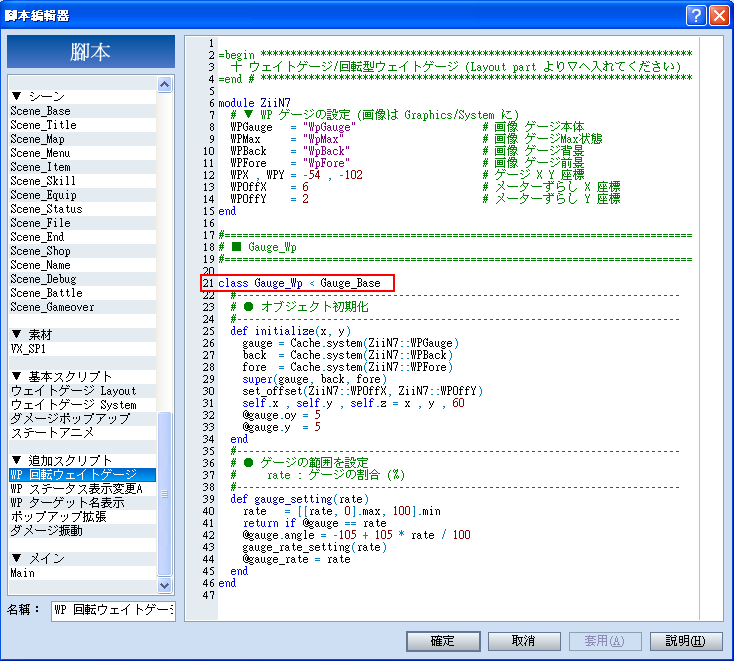Screen dimensions: 734x661
Task: Click the WPX , WPY = -54 , -102 line
Action: click(296, 175)
